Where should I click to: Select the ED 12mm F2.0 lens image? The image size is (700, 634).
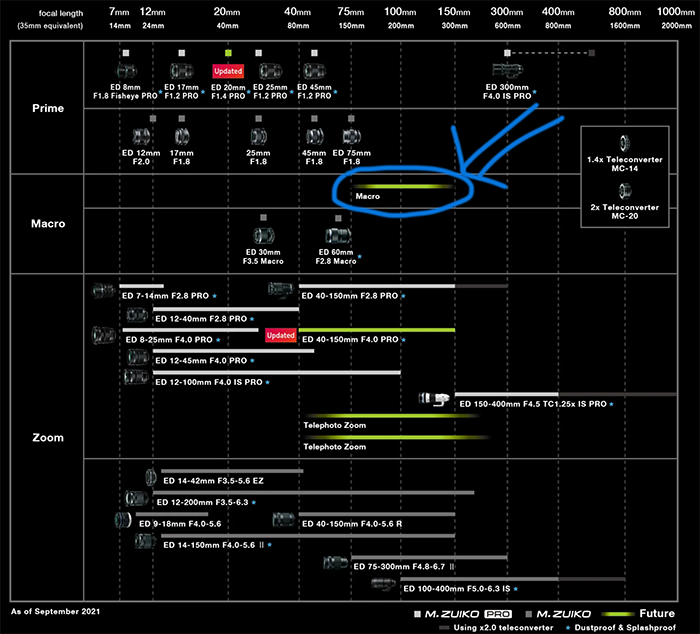142,135
